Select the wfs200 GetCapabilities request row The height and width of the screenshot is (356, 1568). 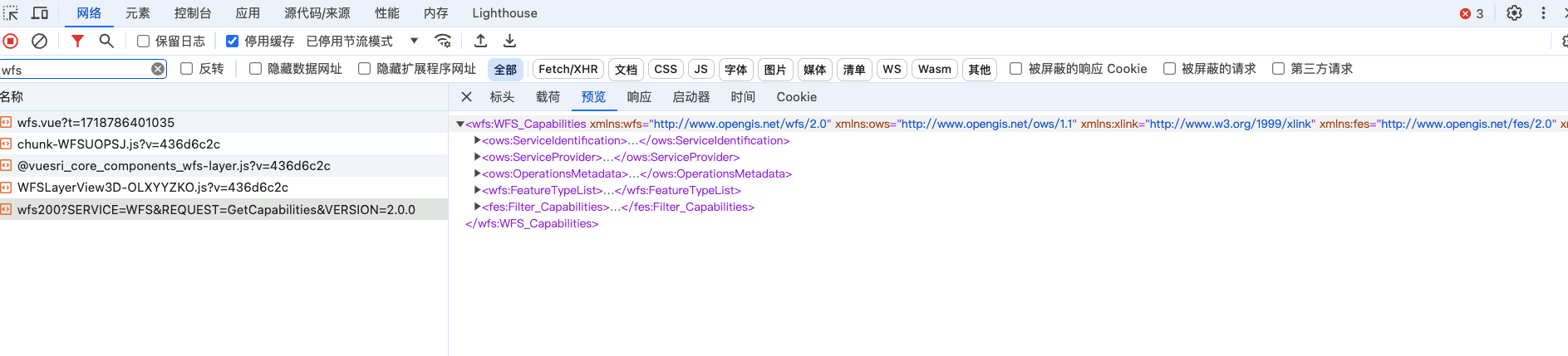(224, 209)
